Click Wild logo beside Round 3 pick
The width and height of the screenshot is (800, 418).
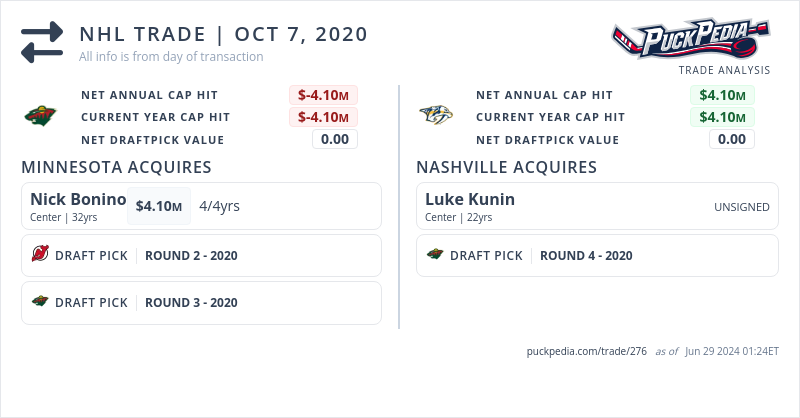tap(40, 302)
